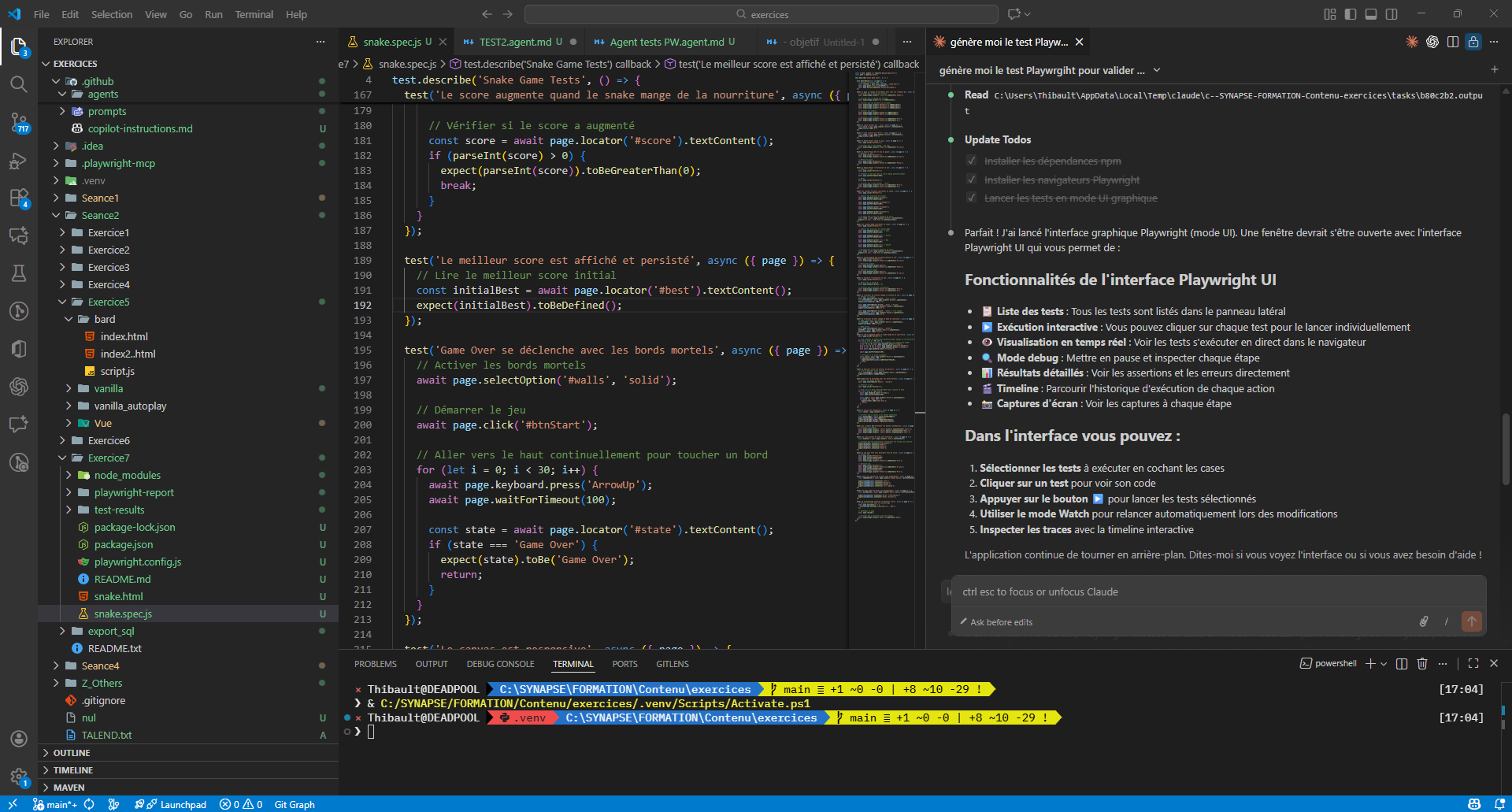The width and height of the screenshot is (1512, 812).
Task: Toggle the blue lock icon in the Claude panel
Action: pos(1473,43)
